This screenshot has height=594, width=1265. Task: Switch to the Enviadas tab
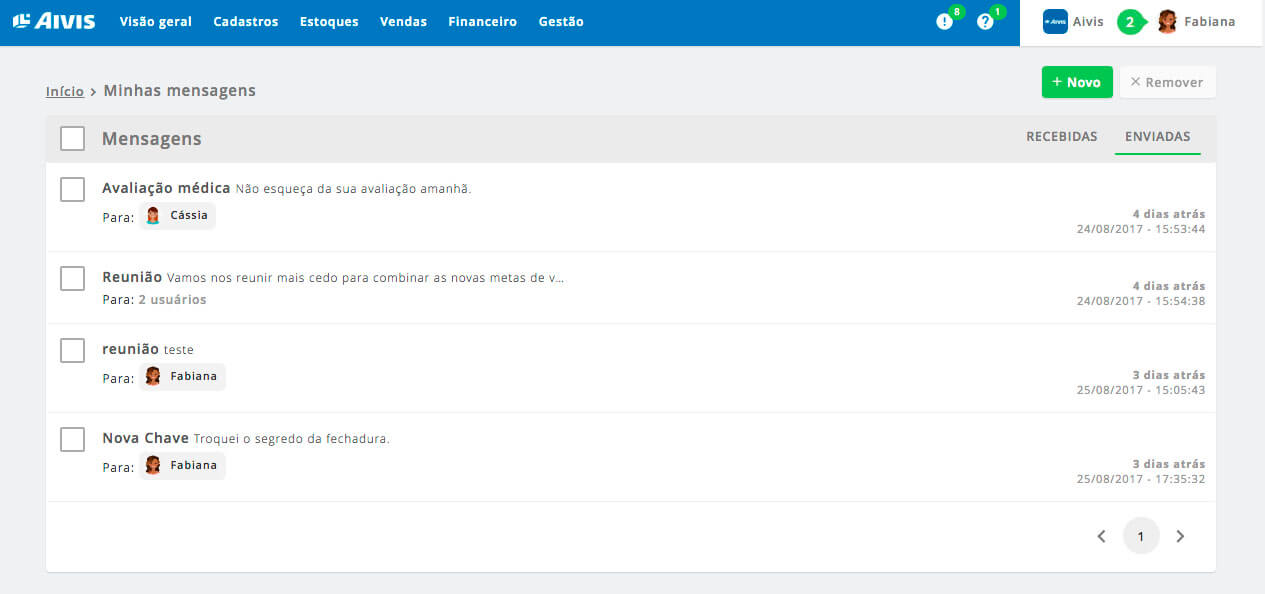[1158, 137]
